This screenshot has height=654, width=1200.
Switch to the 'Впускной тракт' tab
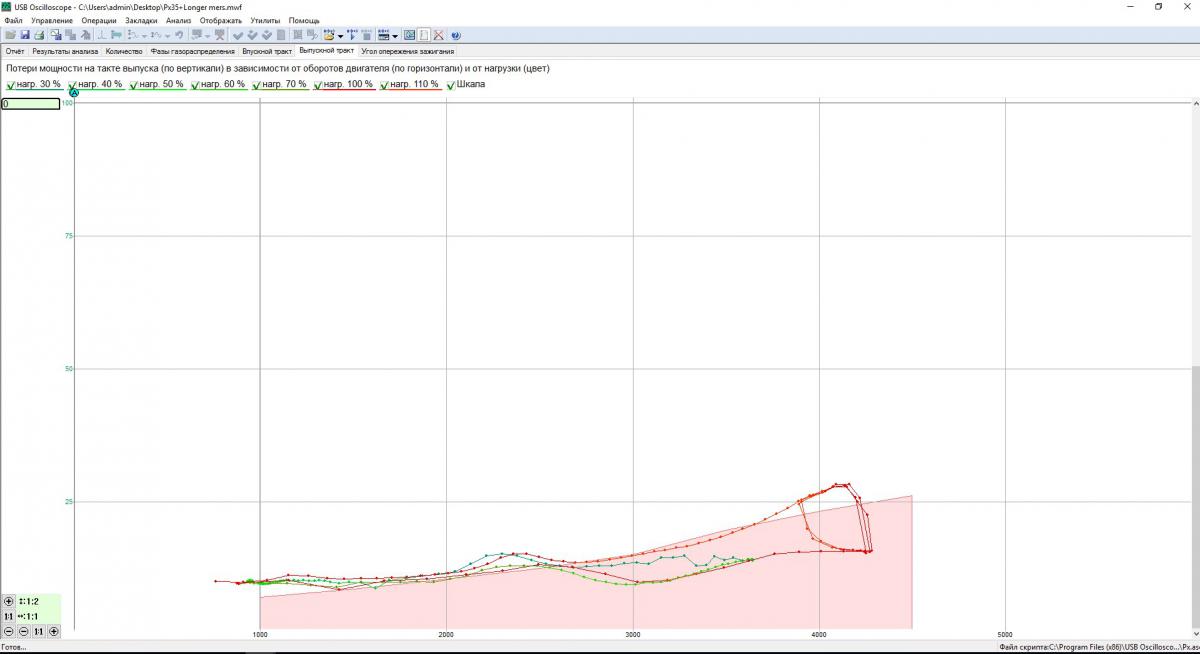click(267, 50)
